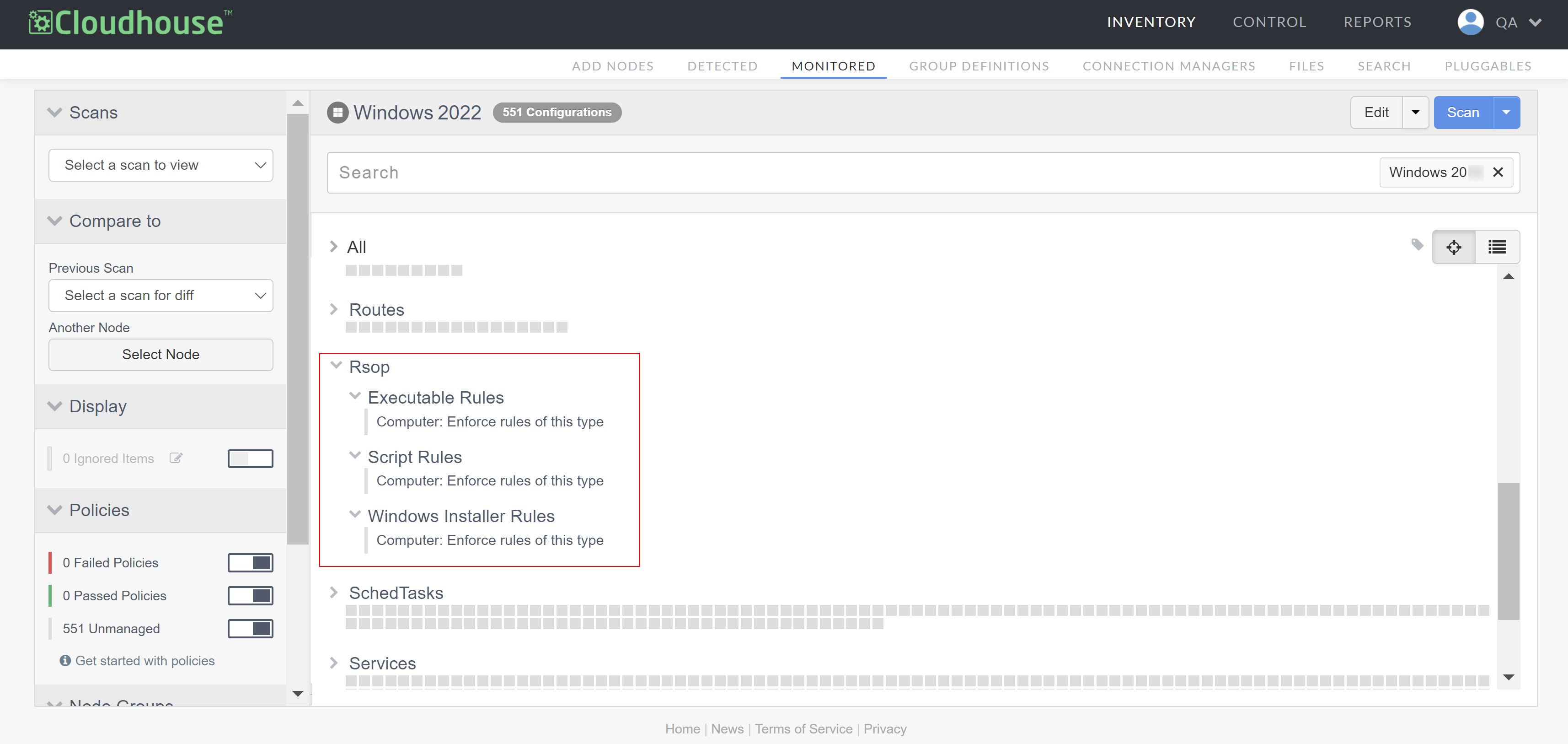The height and width of the screenshot is (744, 1568).
Task: Select Windows Installer Rules 'Computer: Enforce rules' item
Action: [x=490, y=540]
